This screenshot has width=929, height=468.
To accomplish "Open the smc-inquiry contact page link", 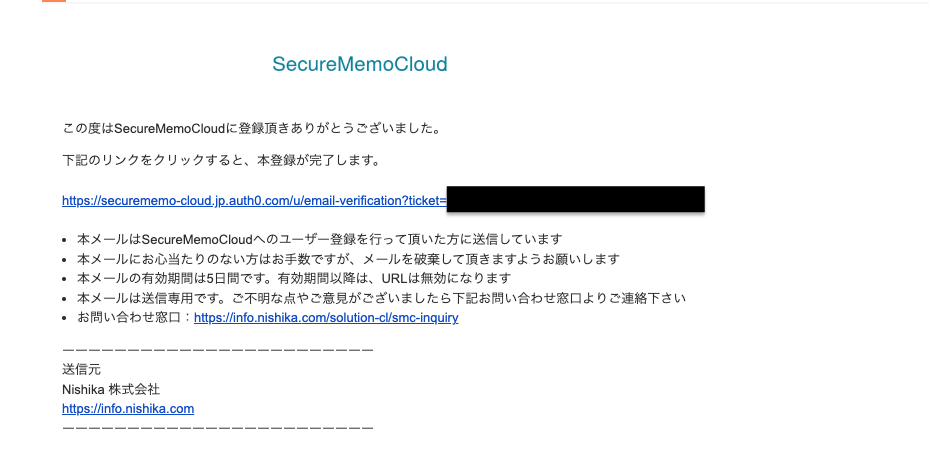I will 326,318.
